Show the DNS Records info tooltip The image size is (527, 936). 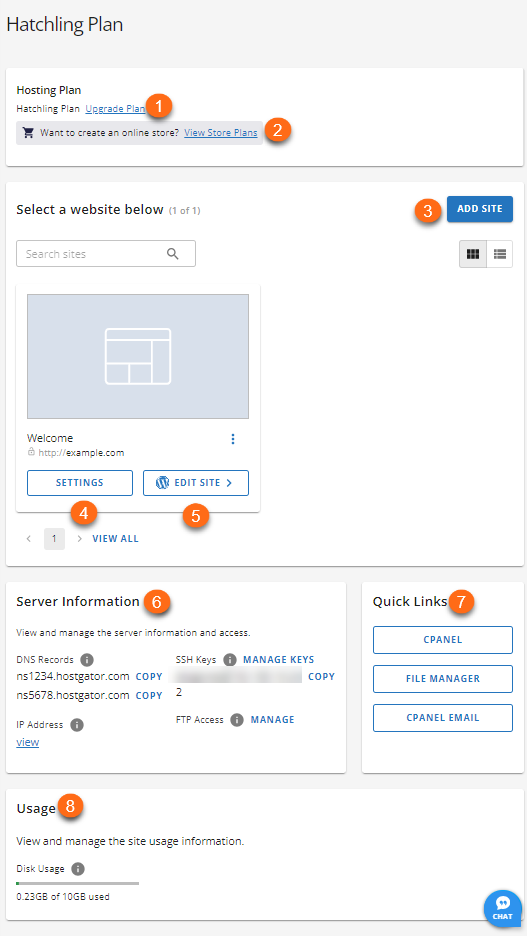click(87, 660)
